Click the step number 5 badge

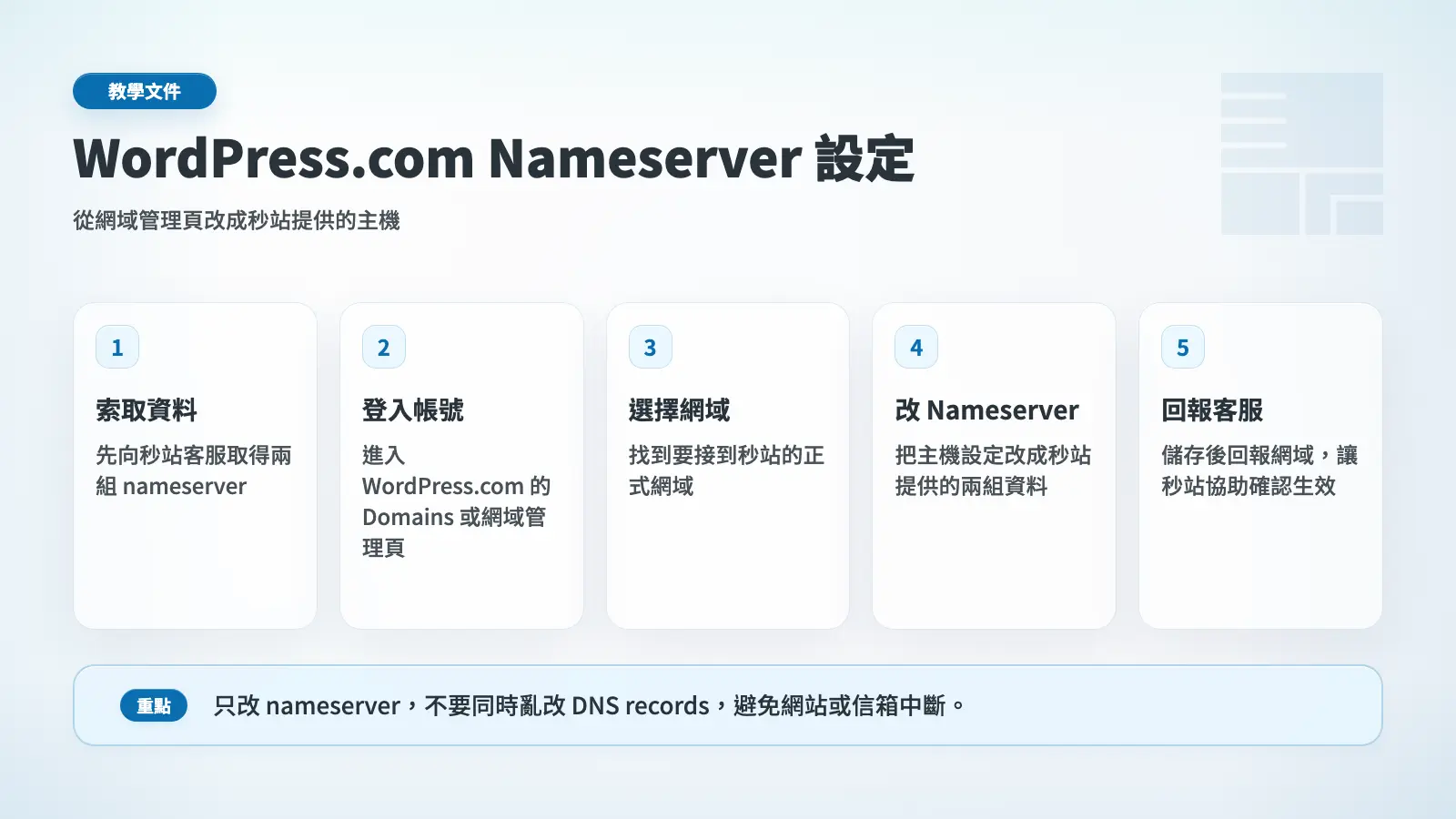(x=1183, y=347)
